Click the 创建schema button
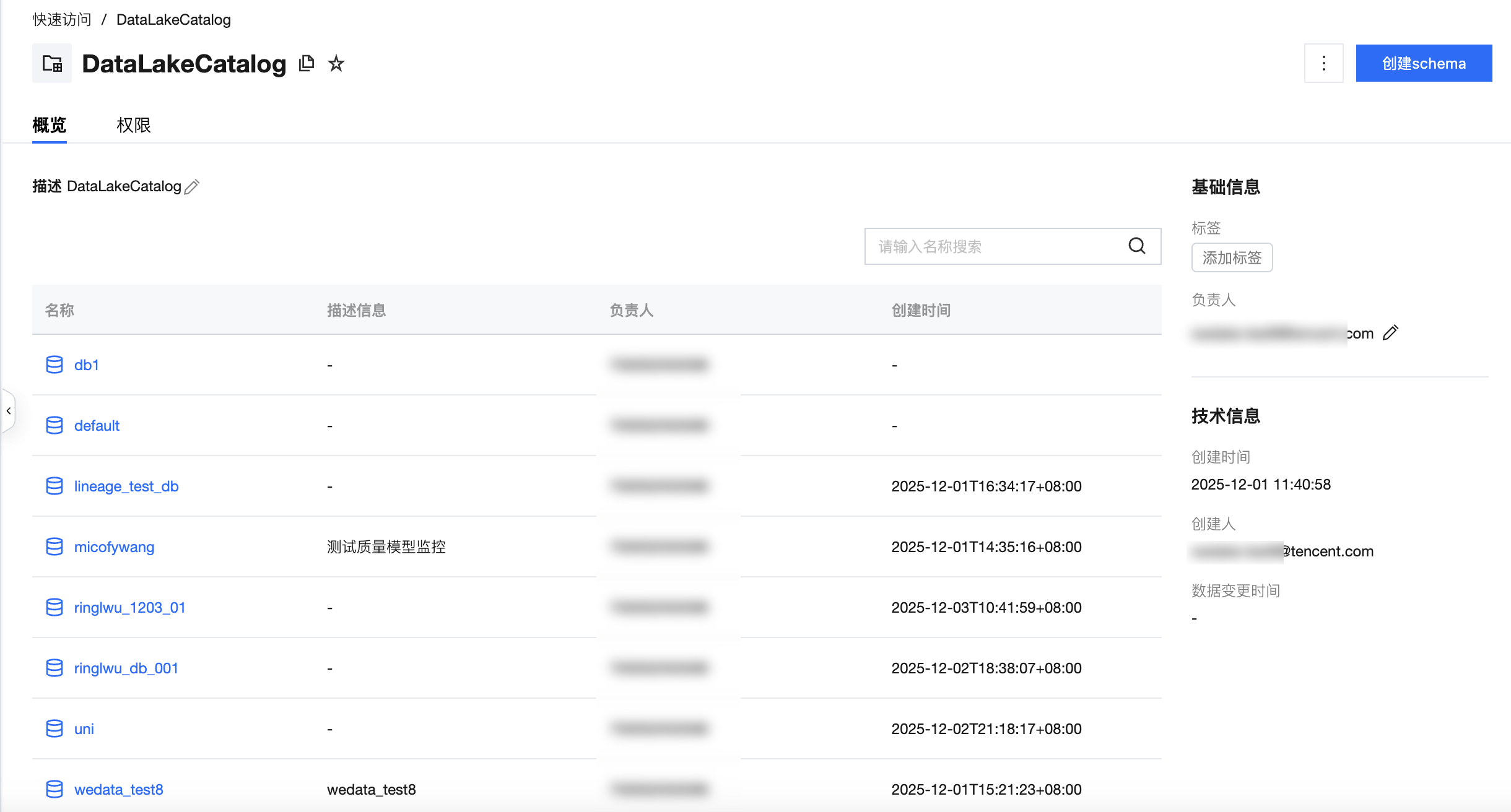The height and width of the screenshot is (812, 1511). pos(1424,63)
